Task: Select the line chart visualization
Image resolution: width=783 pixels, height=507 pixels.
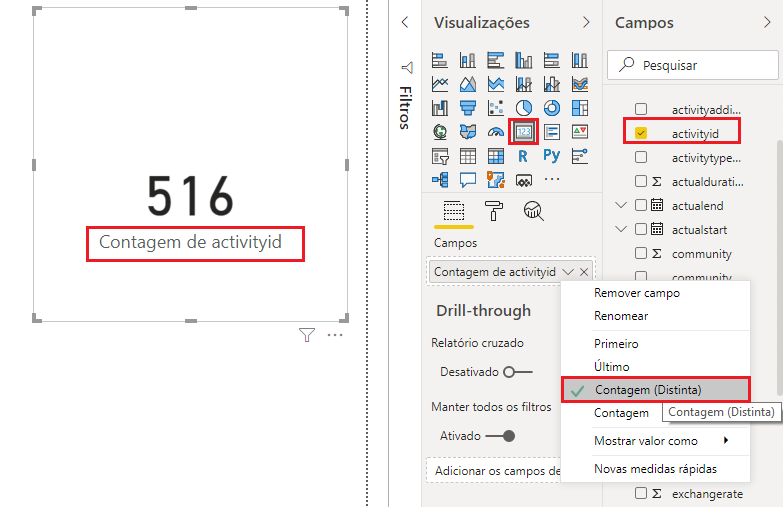Action: click(x=439, y=84)
